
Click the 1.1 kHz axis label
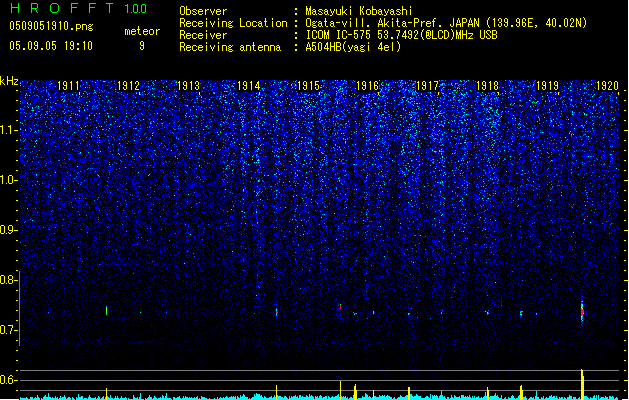(8, 130)
